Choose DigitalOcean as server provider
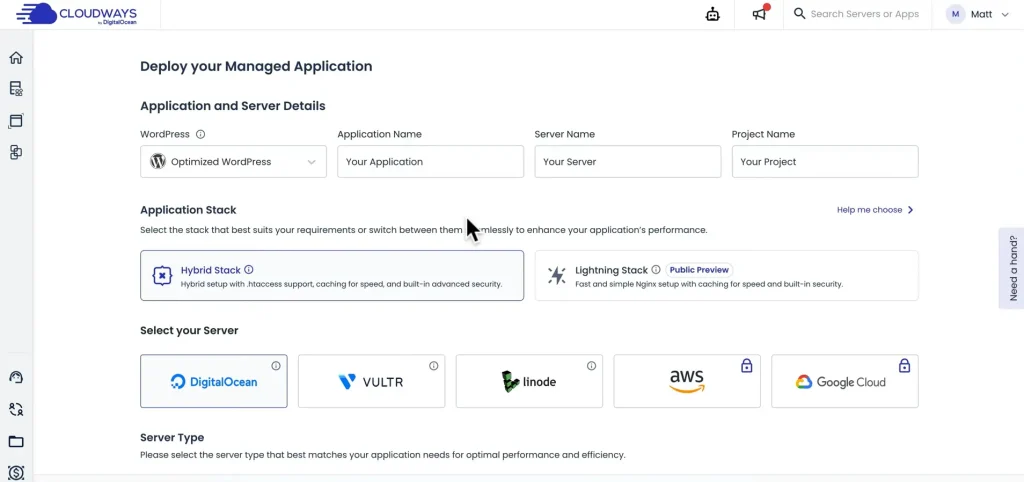Viewport: 1024px width, 482px height. coord(214,381)
